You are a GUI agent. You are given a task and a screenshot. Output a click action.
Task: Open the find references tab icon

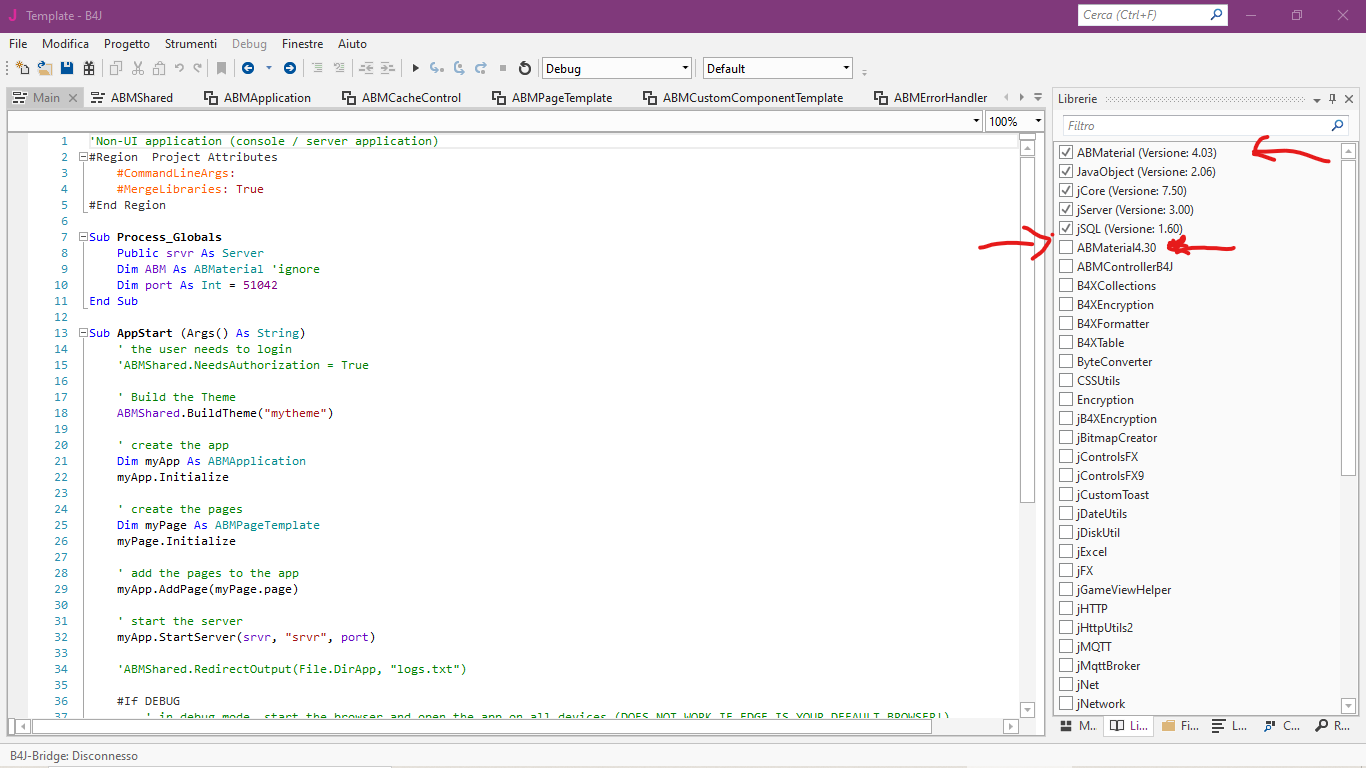(x=1282, y=726)
